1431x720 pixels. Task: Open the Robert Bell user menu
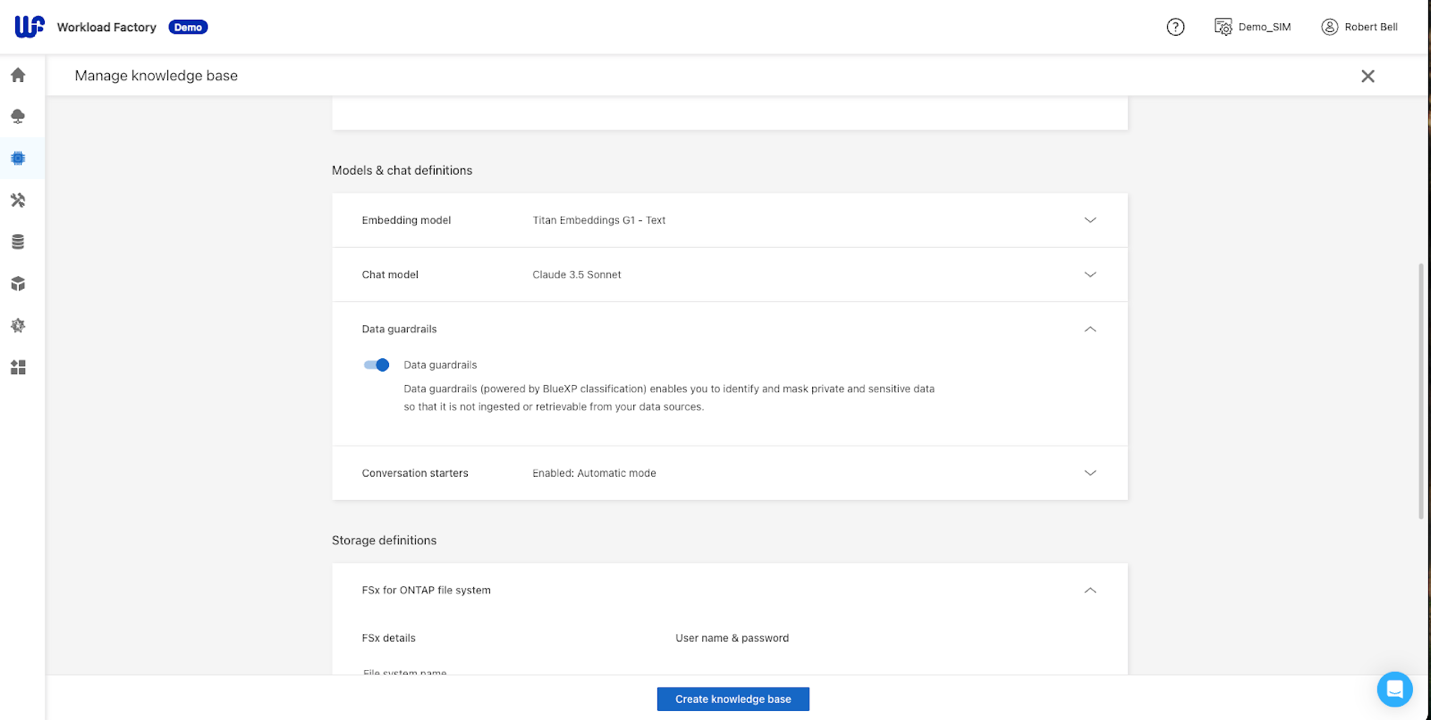(x=1359, y=27)
